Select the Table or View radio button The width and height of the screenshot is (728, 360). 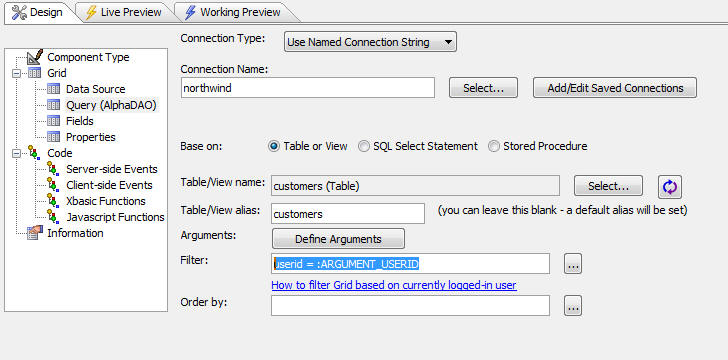(x=274, y=146)
